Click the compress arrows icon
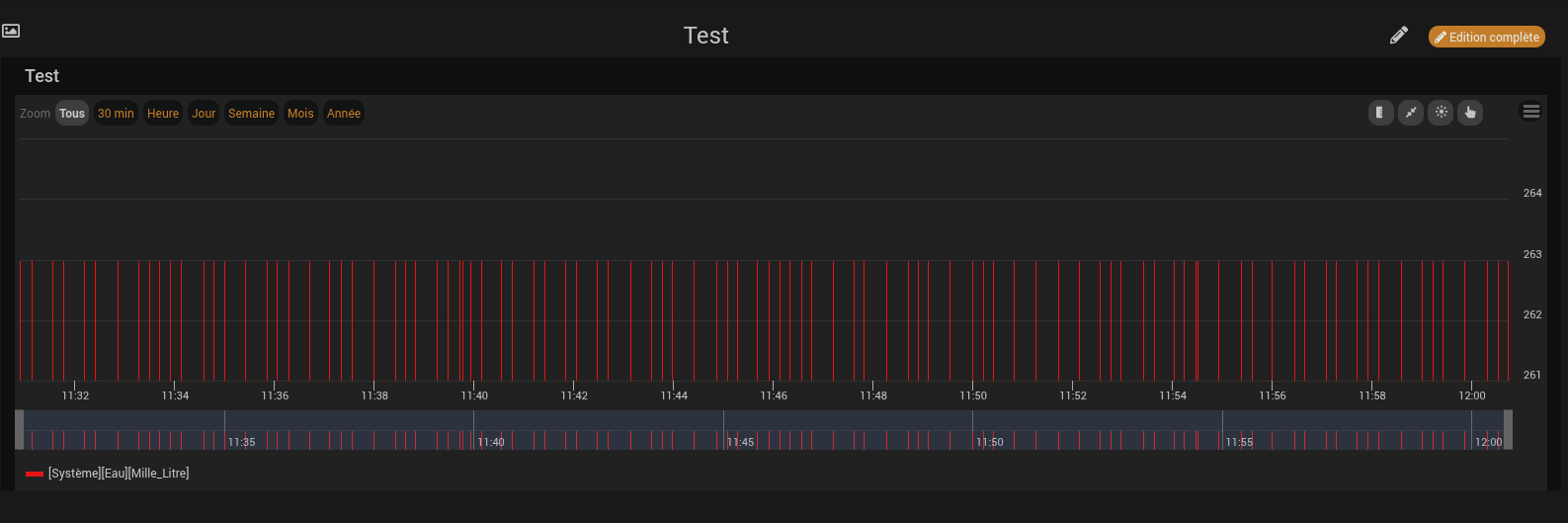Image resolution: width=1568 pixels, height=523 pixels. point(1411,113)
